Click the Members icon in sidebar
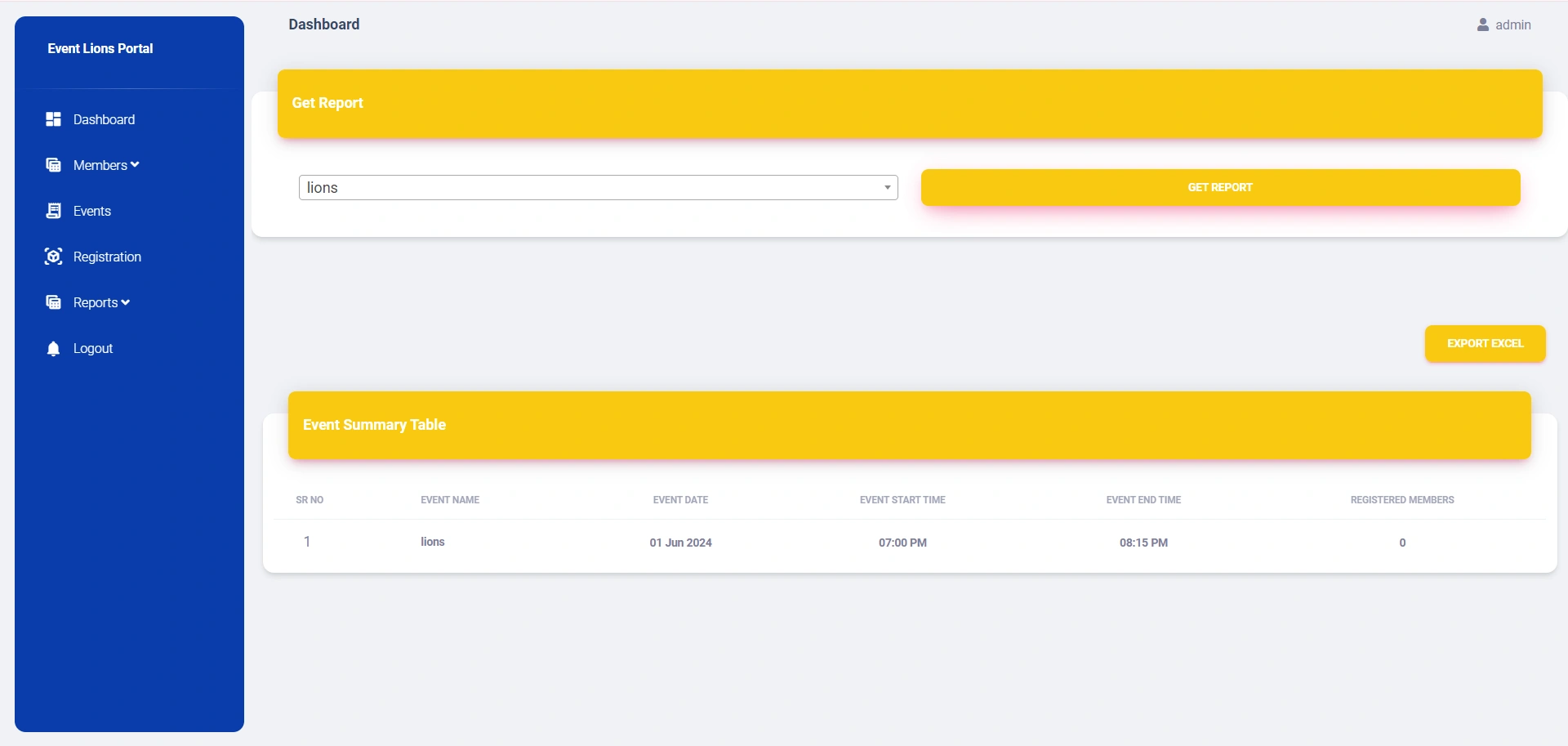Image resolution: width=1568 pixels, height=746 pixels. click(x=53, y=165)
